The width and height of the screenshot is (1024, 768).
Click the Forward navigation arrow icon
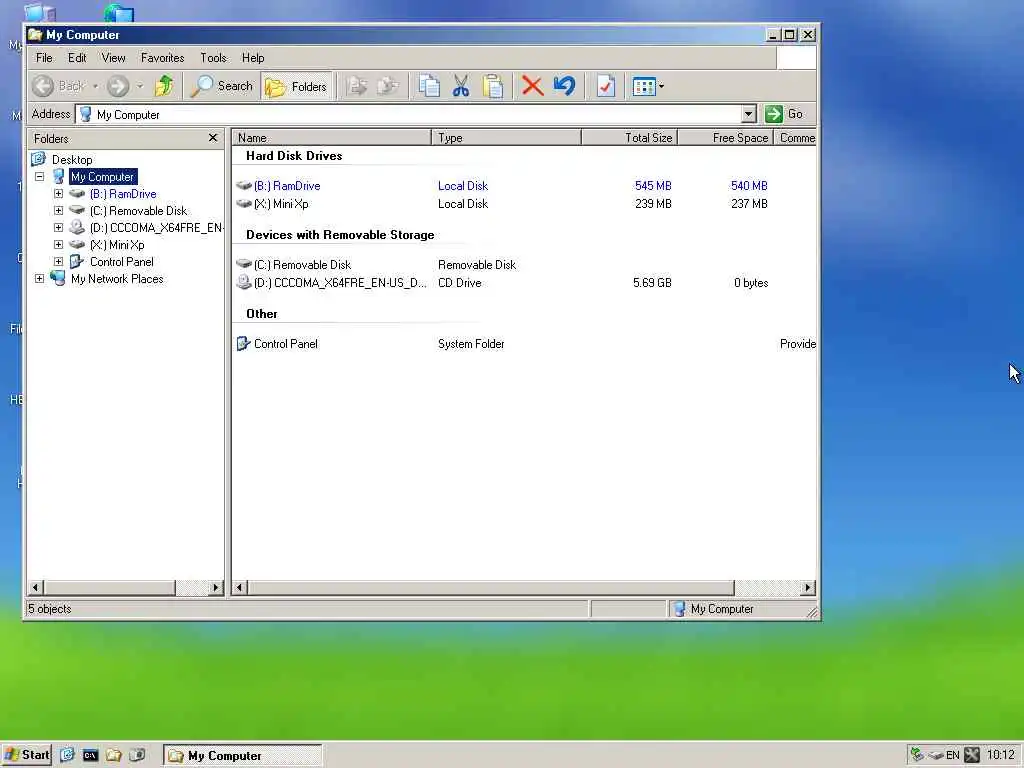pos(118,86)
